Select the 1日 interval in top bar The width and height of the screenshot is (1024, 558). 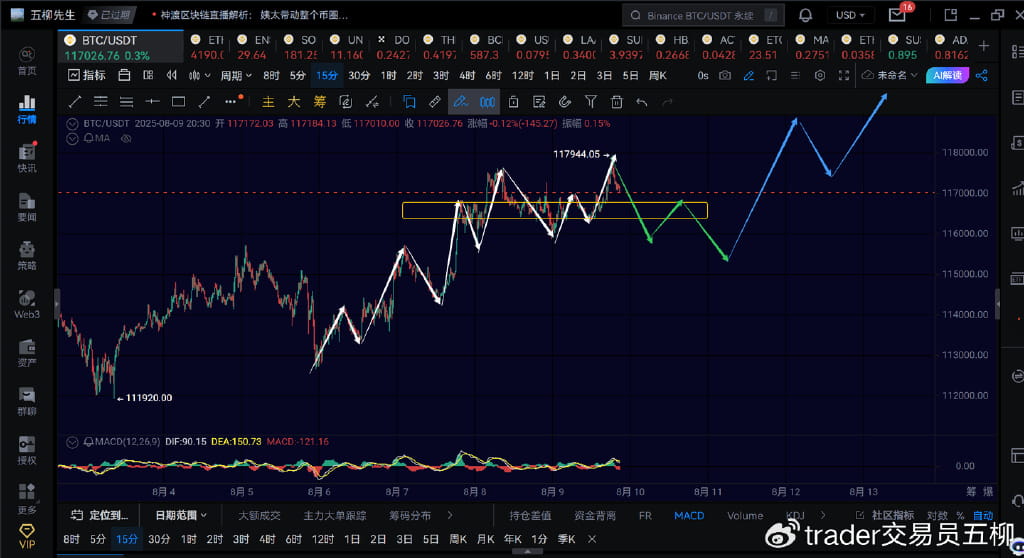(552, 75)
